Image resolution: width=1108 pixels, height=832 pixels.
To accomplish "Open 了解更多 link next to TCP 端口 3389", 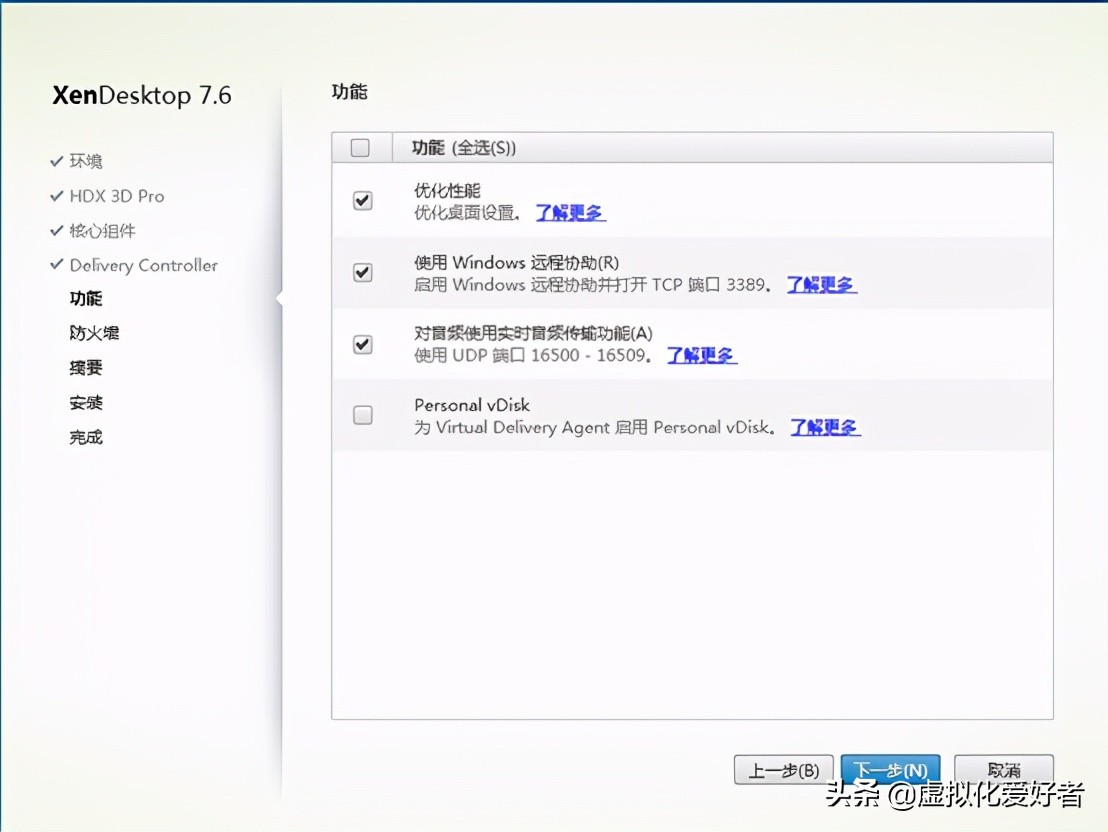I will tap(821, 285).
